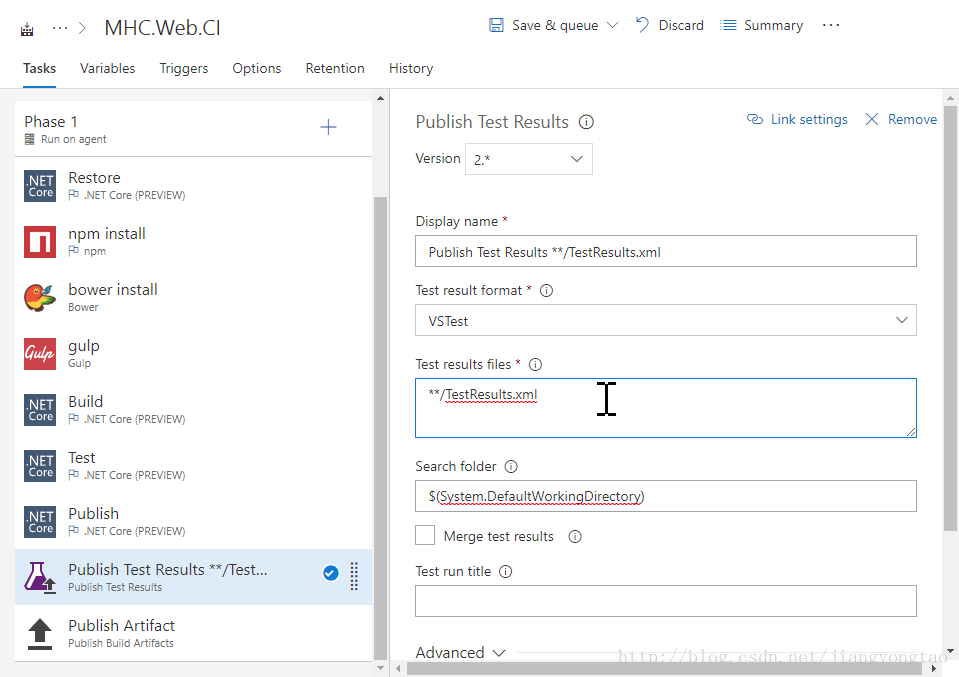Screen dimensions: 959x677
Task: Select the Test .NET Core task icon
Action: click(40, 465)
